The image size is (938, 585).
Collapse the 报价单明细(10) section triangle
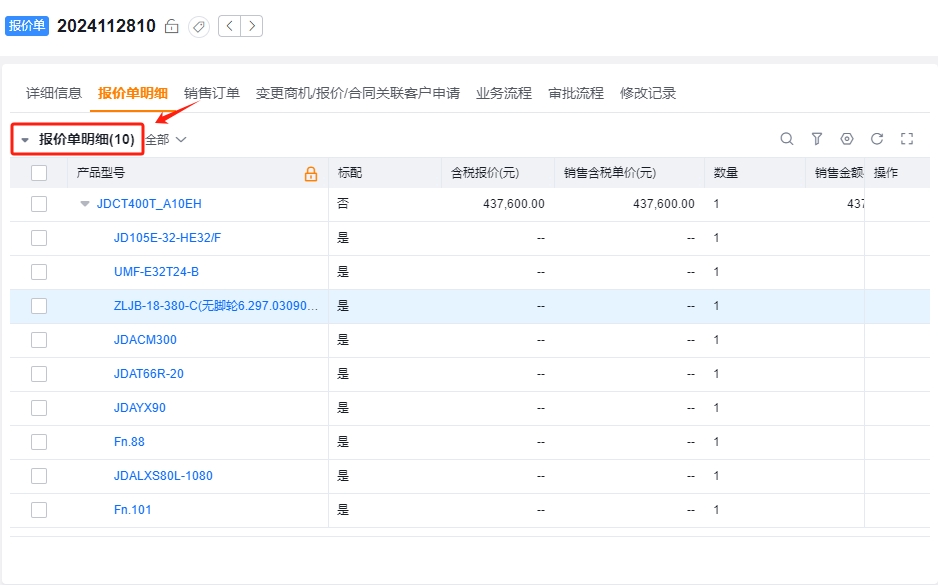tap(25, 140)
